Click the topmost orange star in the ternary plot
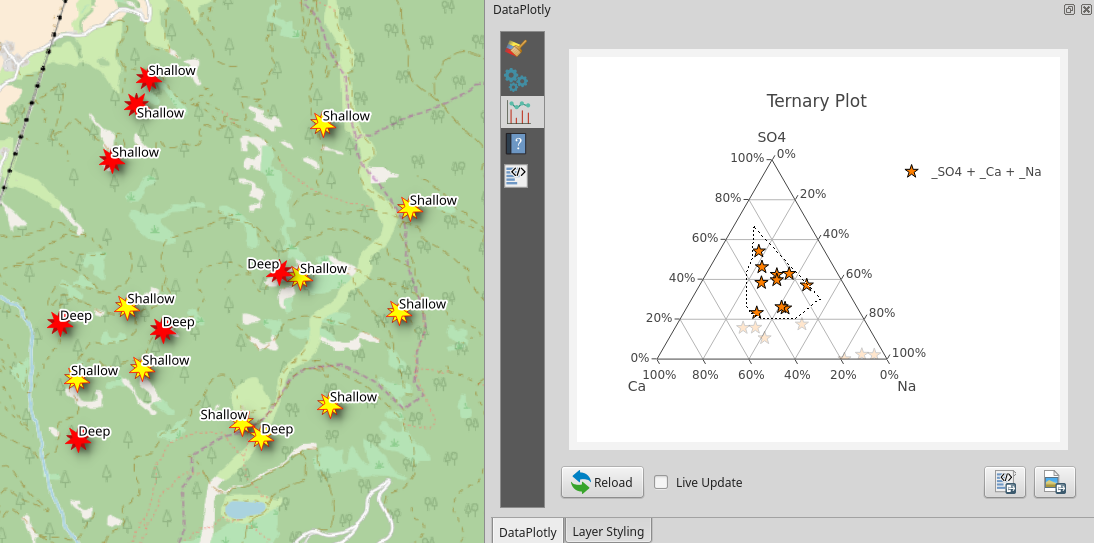Screen dimensions: 1094x543 pyautogui.click(x=759, y=250)
